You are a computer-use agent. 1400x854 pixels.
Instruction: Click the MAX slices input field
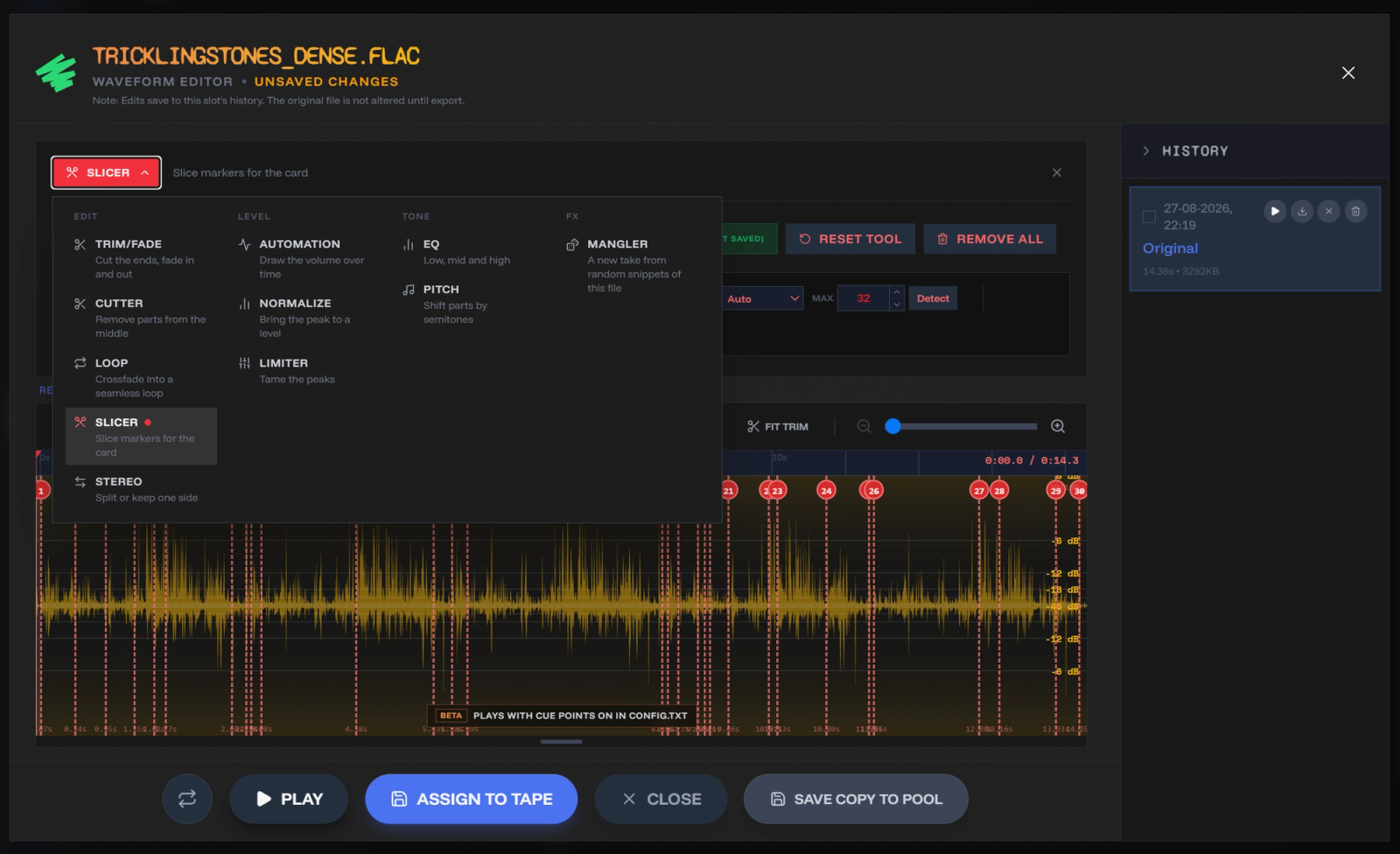click(x=864, y=298)
